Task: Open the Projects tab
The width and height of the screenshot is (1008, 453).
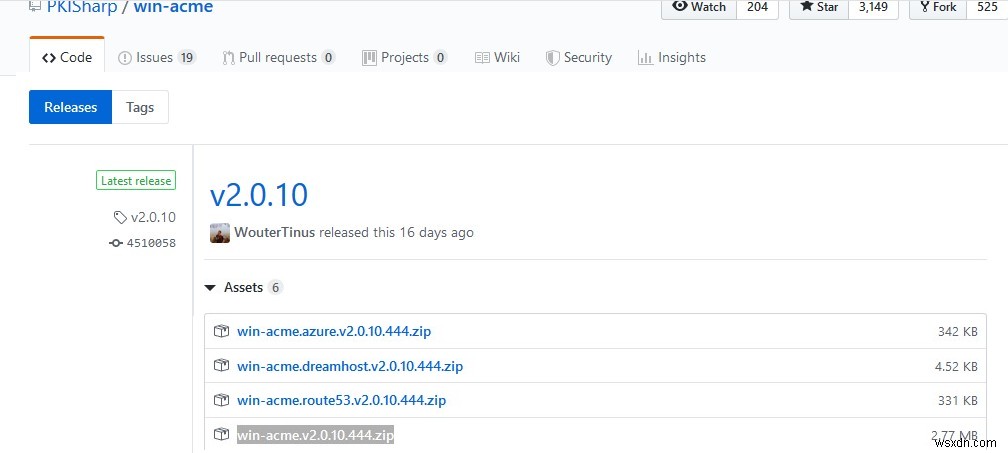Action: click(x=404, y=57)
